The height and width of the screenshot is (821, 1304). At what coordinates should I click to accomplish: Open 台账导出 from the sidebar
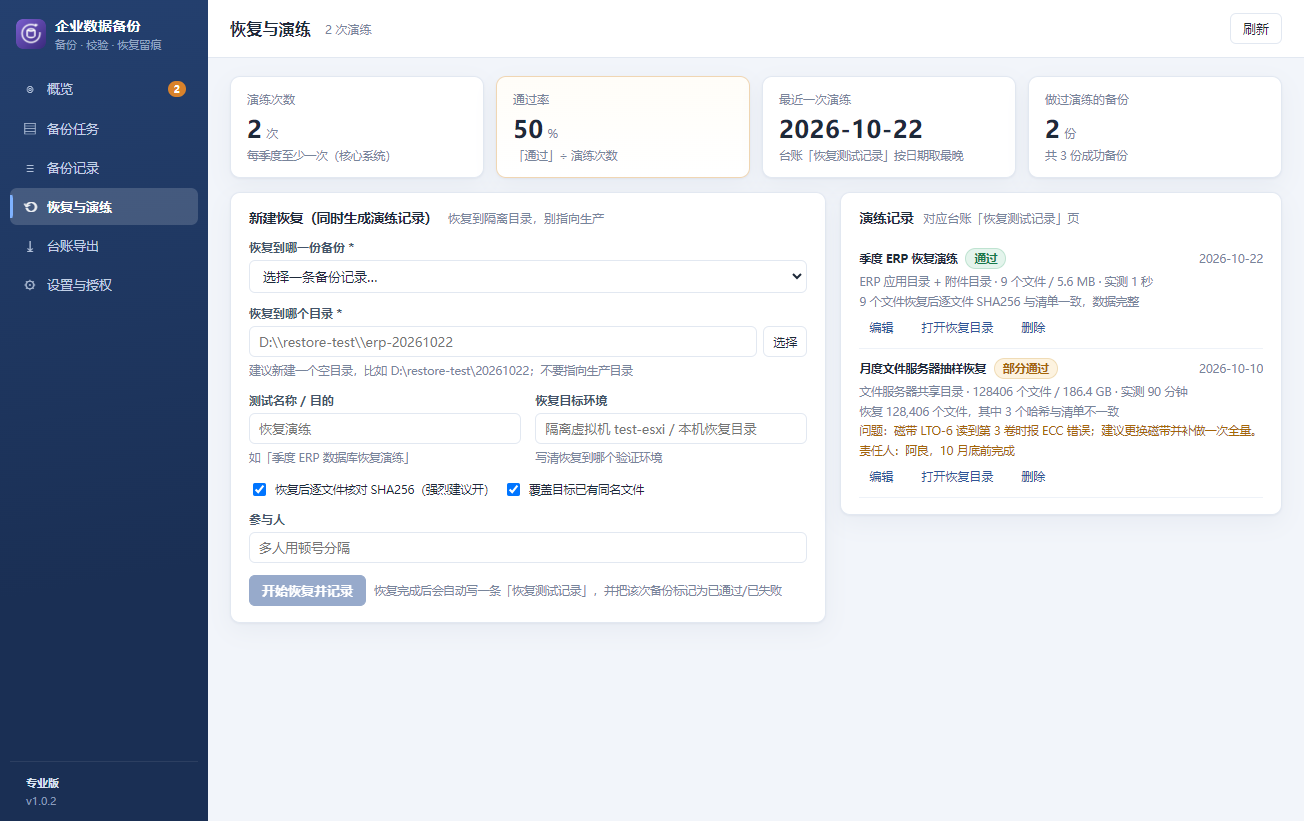click(104, 246)
